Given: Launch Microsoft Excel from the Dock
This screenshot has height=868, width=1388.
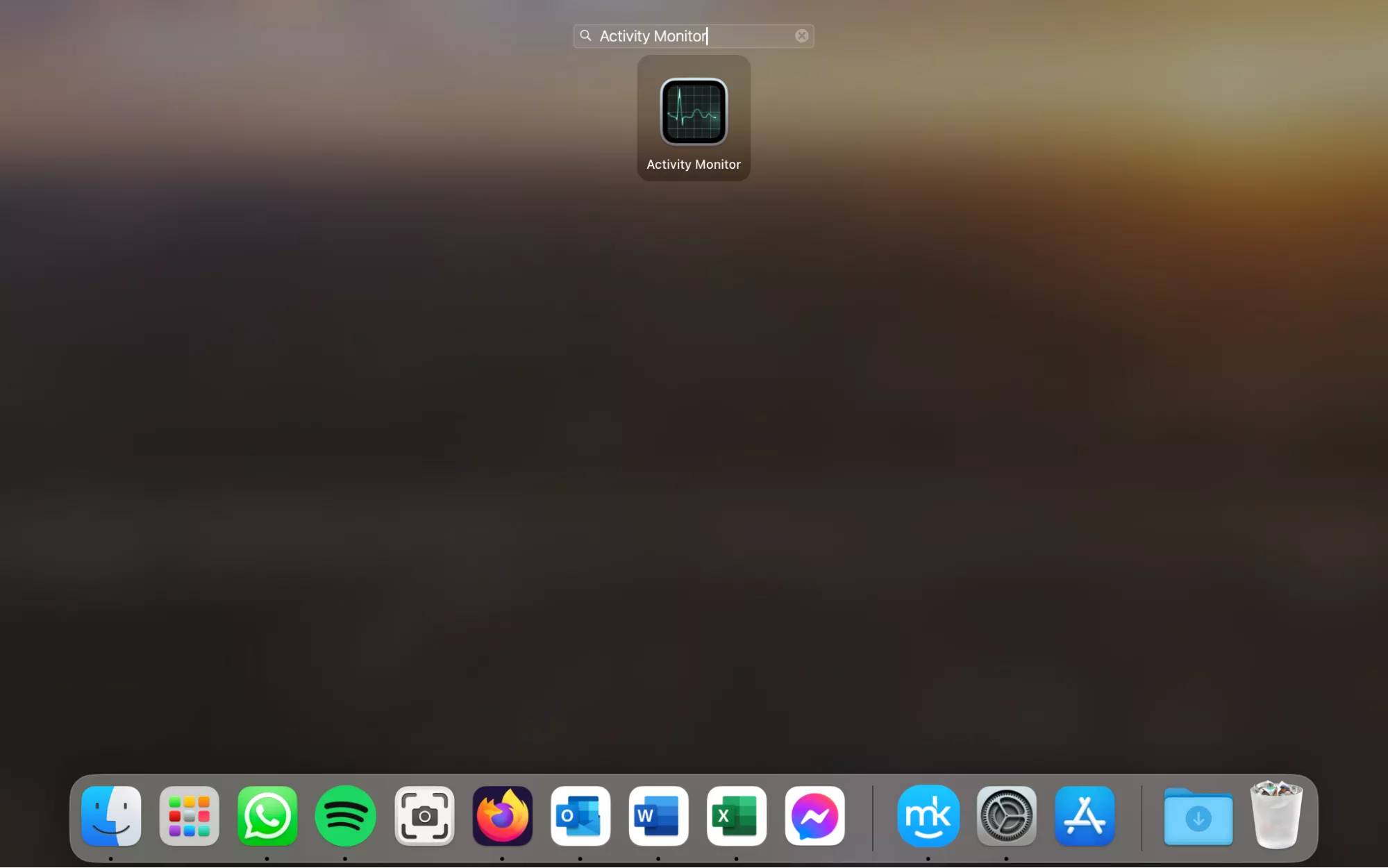Looking at the screenshot, I should 737,816.
